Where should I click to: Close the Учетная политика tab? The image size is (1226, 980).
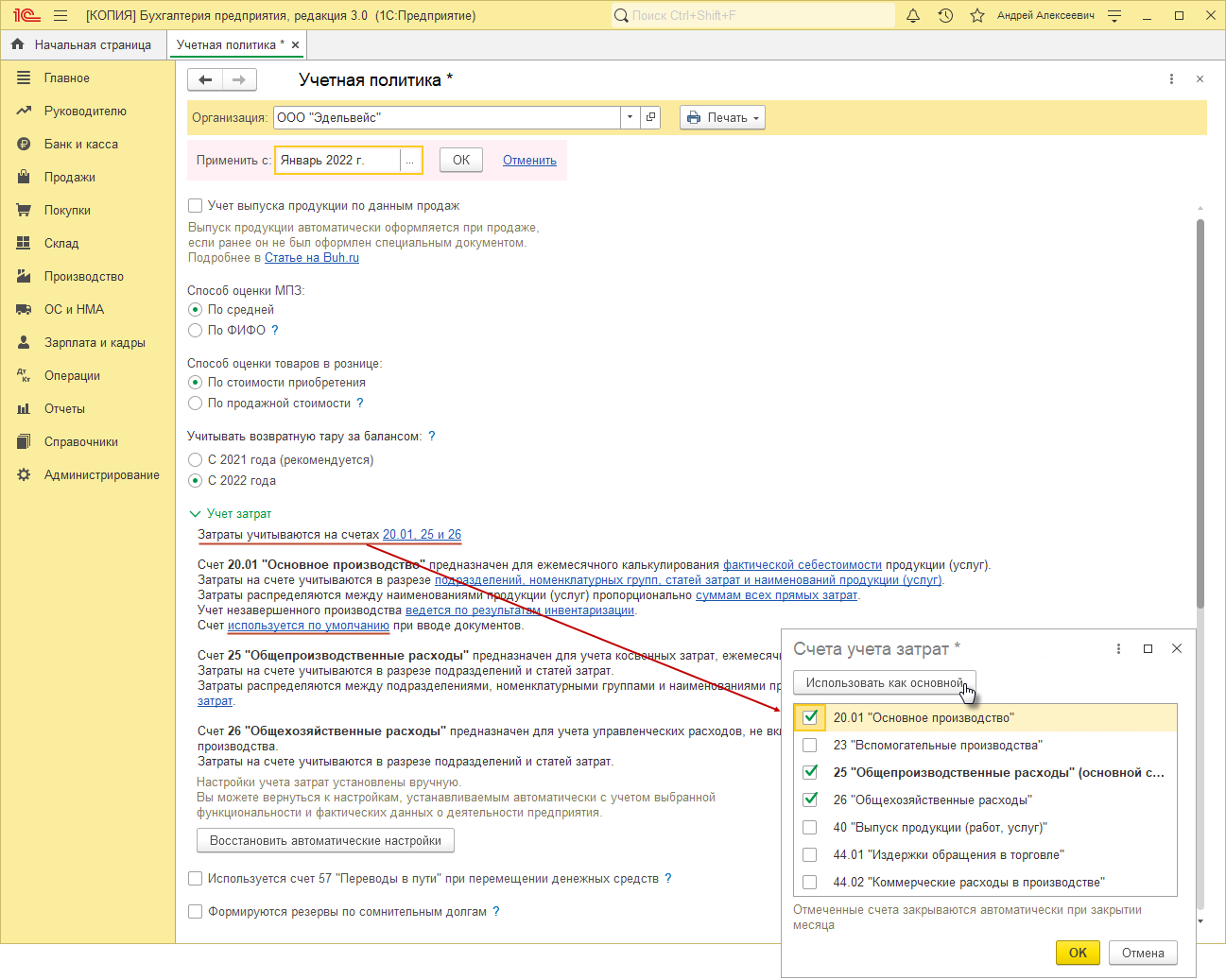296,44
